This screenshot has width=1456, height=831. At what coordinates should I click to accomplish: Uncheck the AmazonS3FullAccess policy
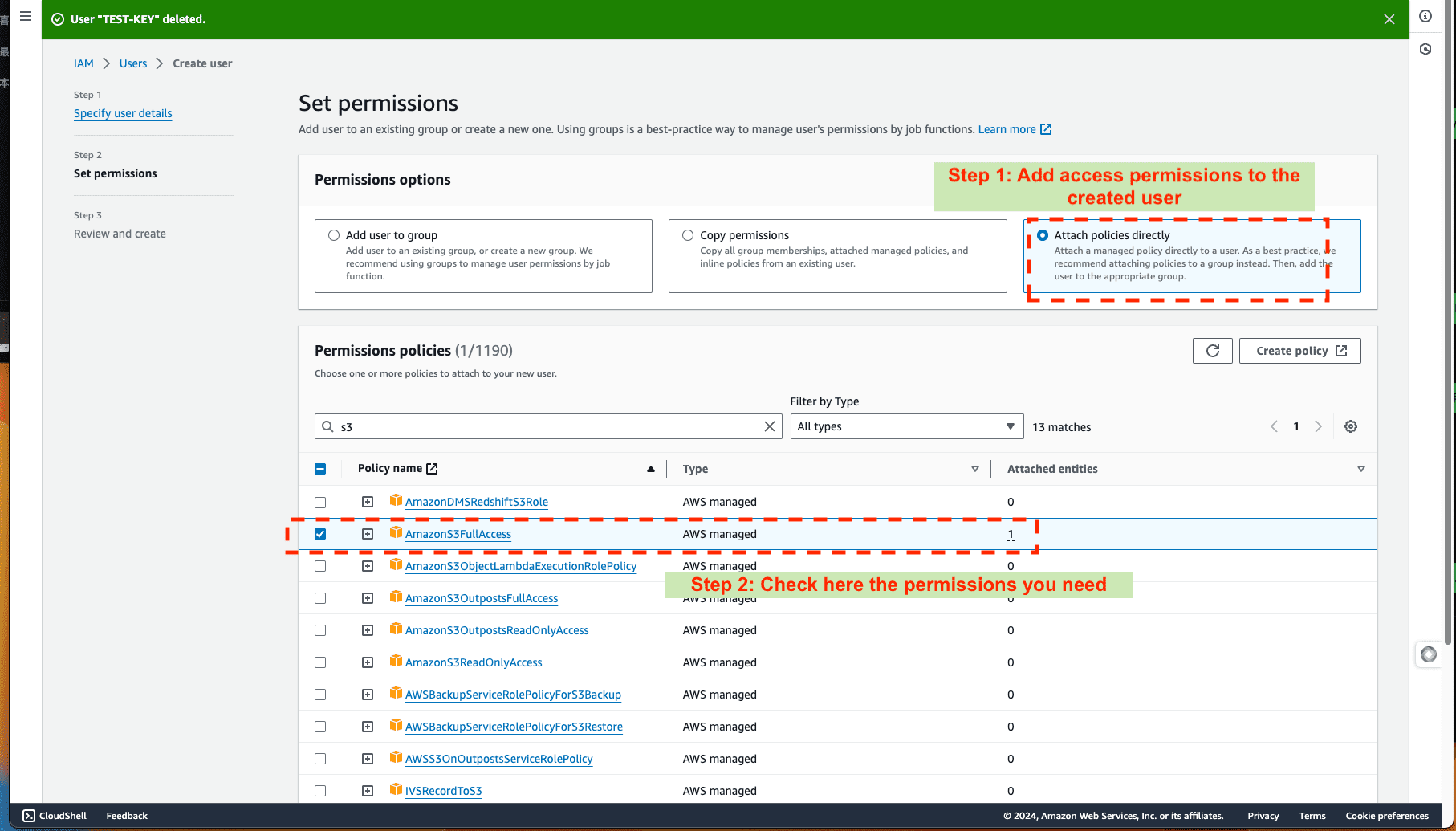pyautogui.click(x=320, y=534)
